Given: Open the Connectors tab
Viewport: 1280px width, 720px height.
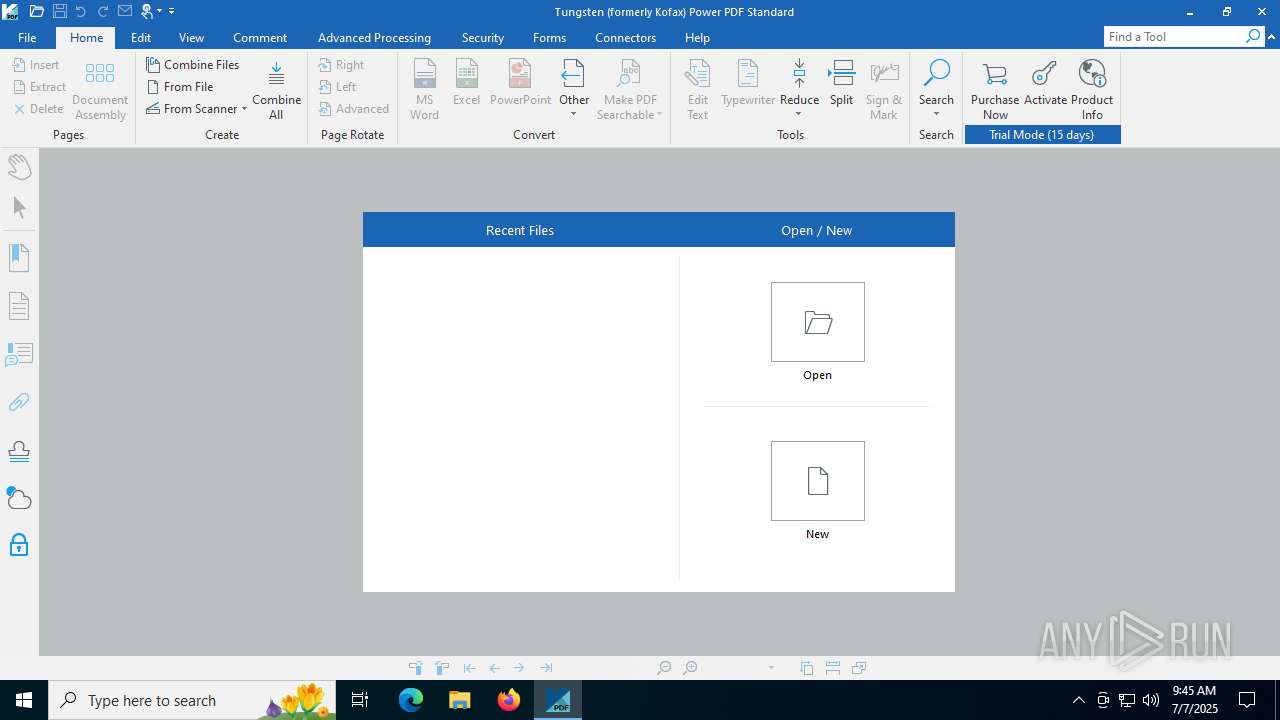Looking at the screenshot, I should (x=626, y=37).
